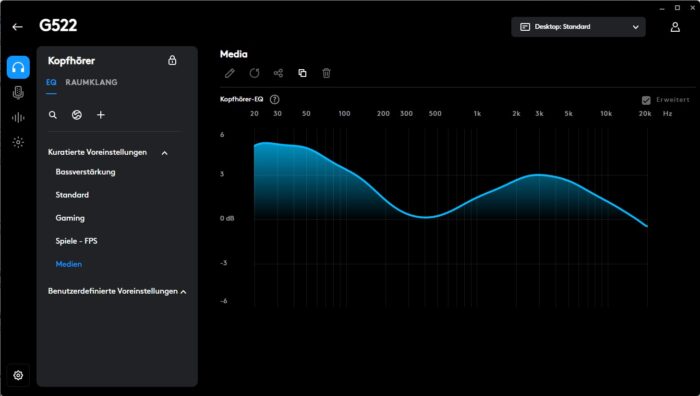Image resolution: width=700 pixels, height=396 pixels.
Task: Click the EQ curve bass peak near 30 Hz
Action: [x=266, y=143]
